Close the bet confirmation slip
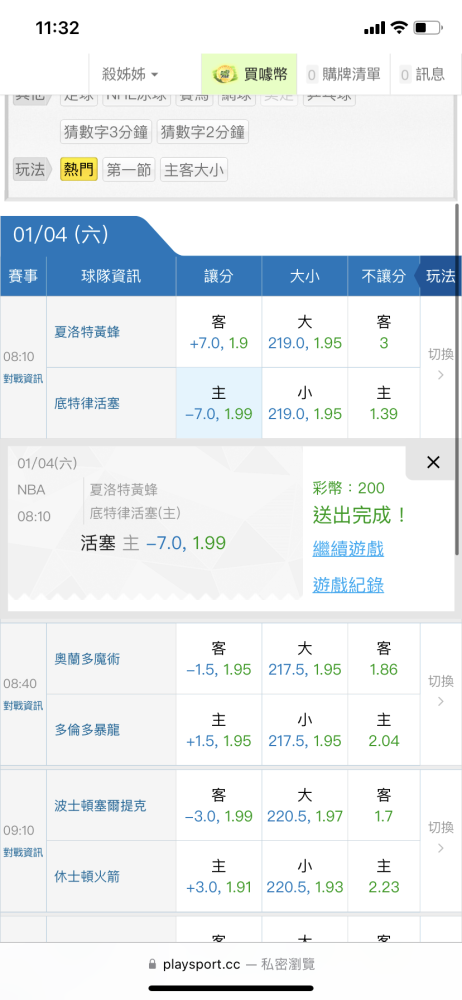 pos(433,462)
